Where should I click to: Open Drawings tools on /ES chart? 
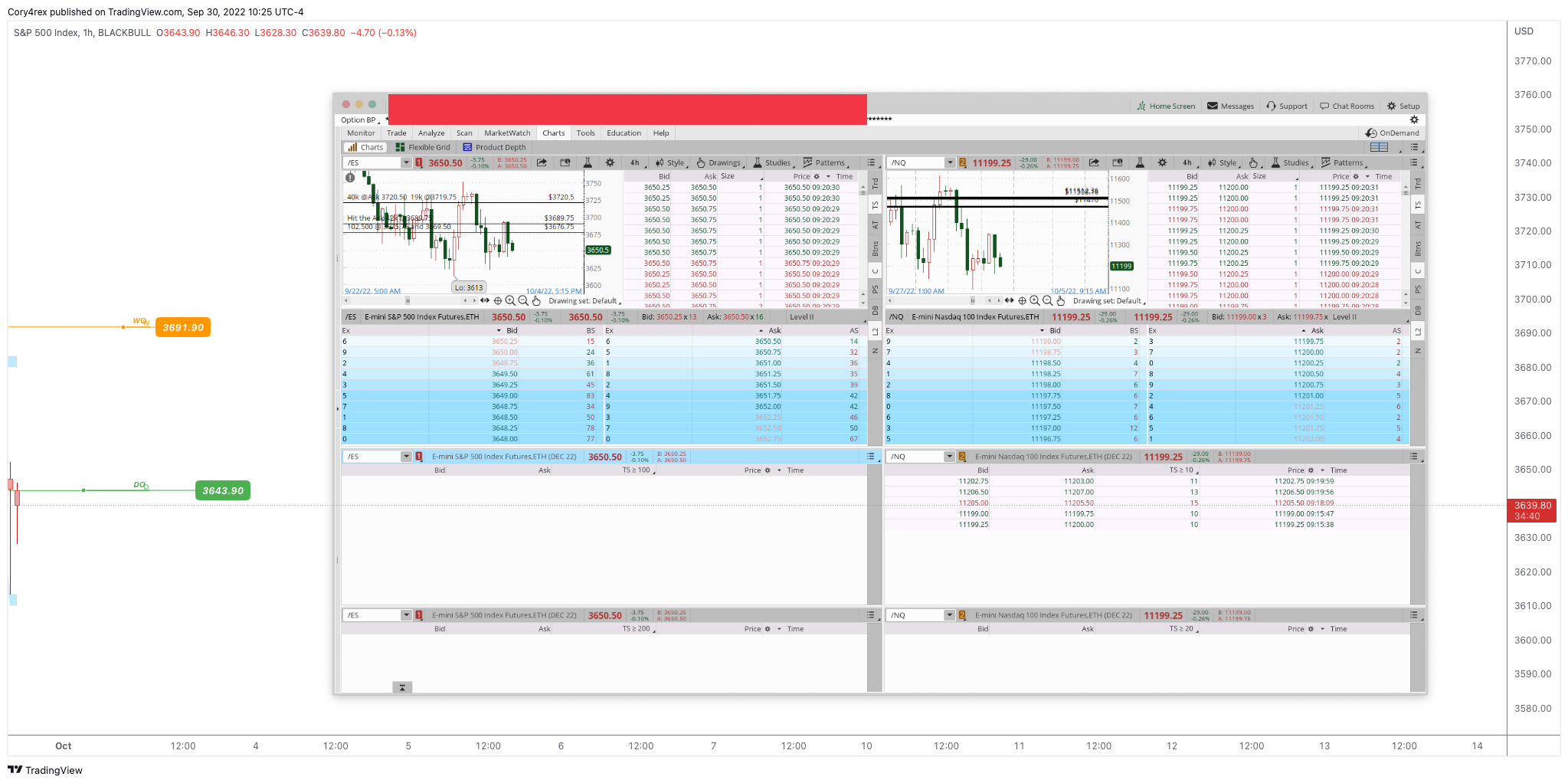[x=719, y=162]
